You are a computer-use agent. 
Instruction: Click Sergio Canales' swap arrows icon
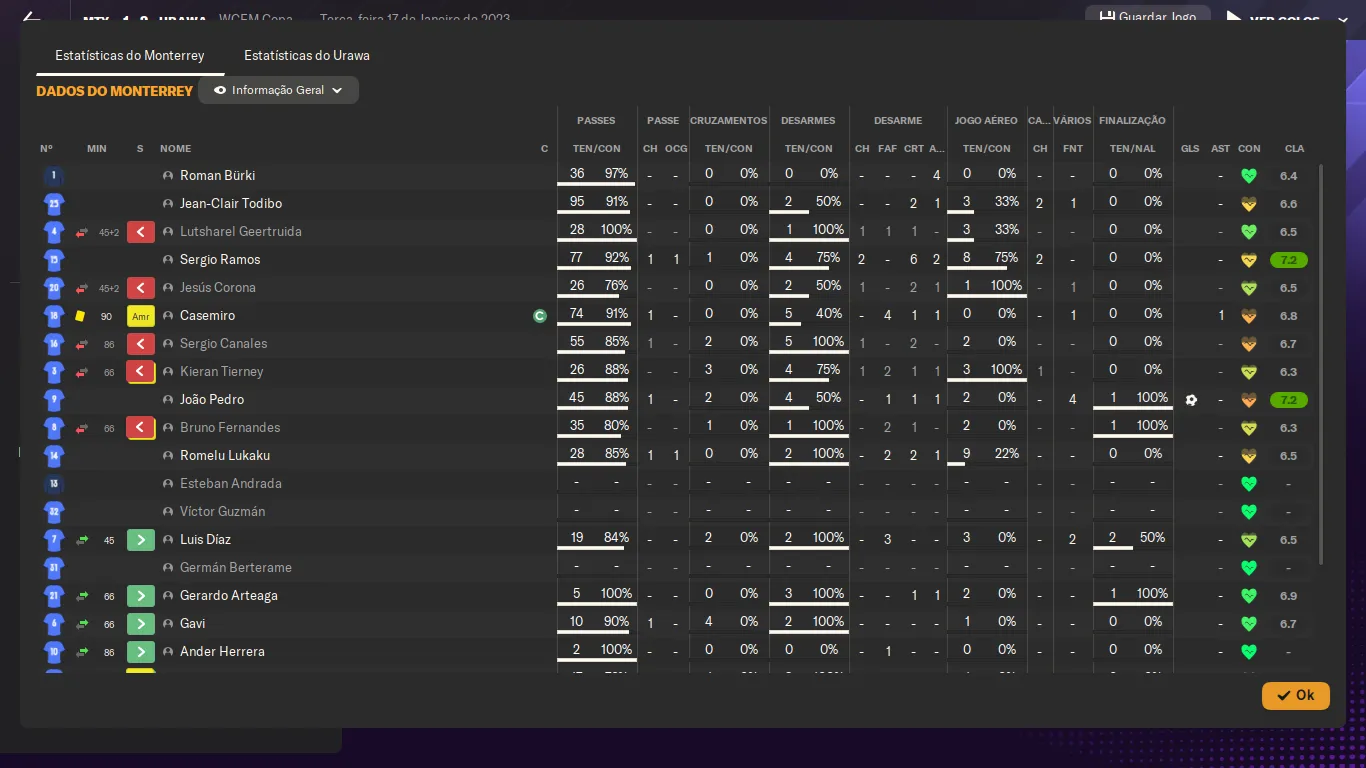pos(82,344)
